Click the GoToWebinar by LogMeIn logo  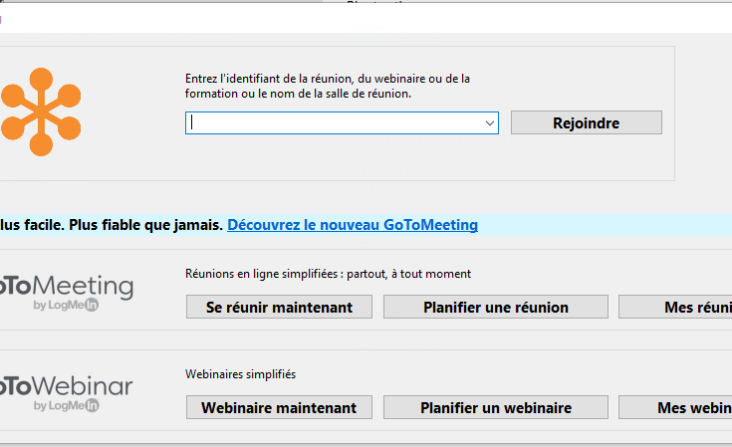pyautogui.click(x=66, y=393)
